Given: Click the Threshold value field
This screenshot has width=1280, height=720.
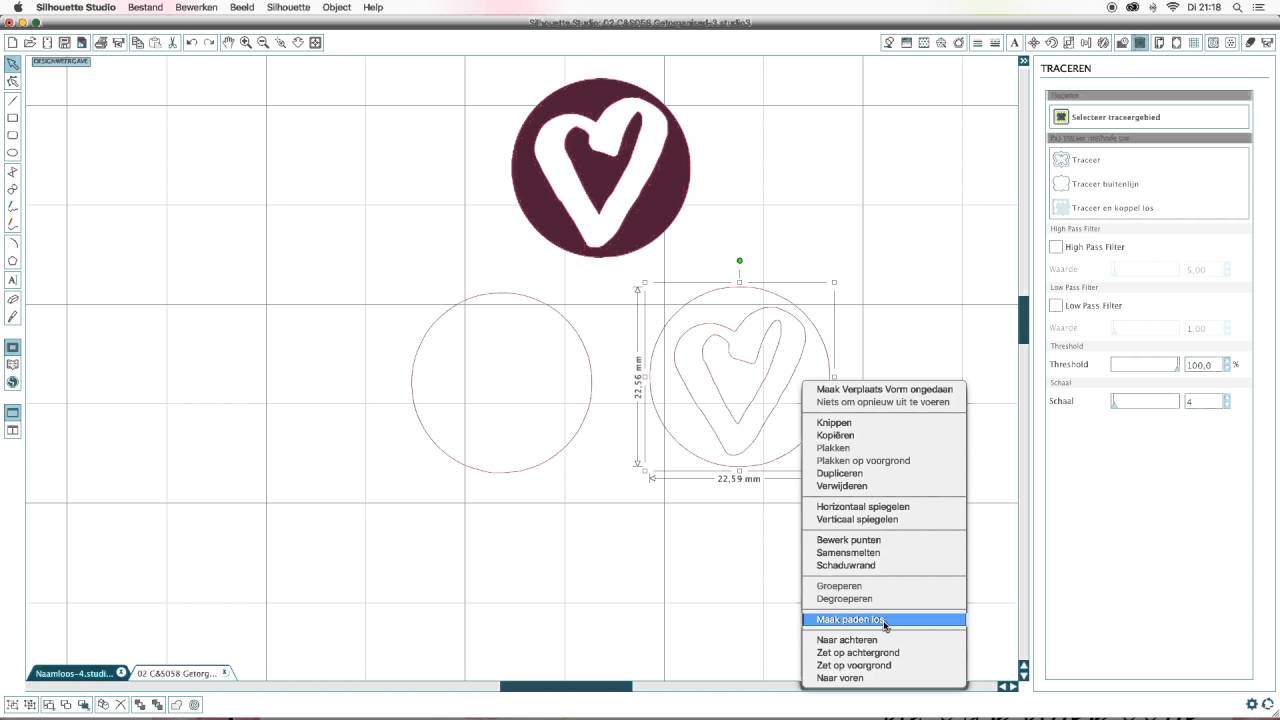Looking at the screenshot, I should pos(1203,365).
